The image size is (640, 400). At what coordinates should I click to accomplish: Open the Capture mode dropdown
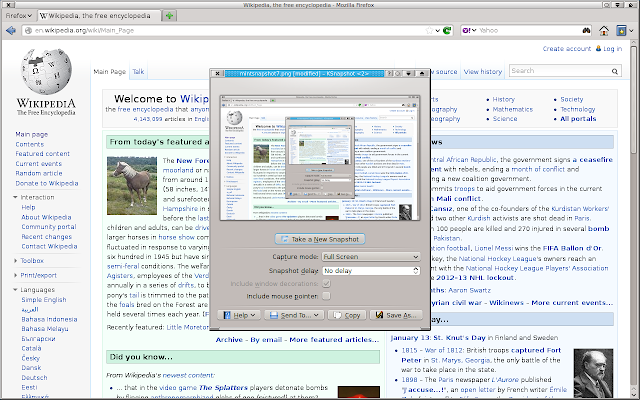tap(371, 257)
